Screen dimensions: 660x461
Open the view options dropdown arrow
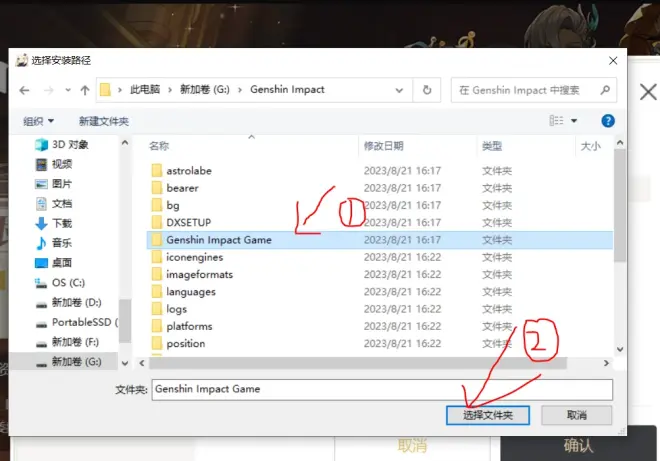(574, 121)
